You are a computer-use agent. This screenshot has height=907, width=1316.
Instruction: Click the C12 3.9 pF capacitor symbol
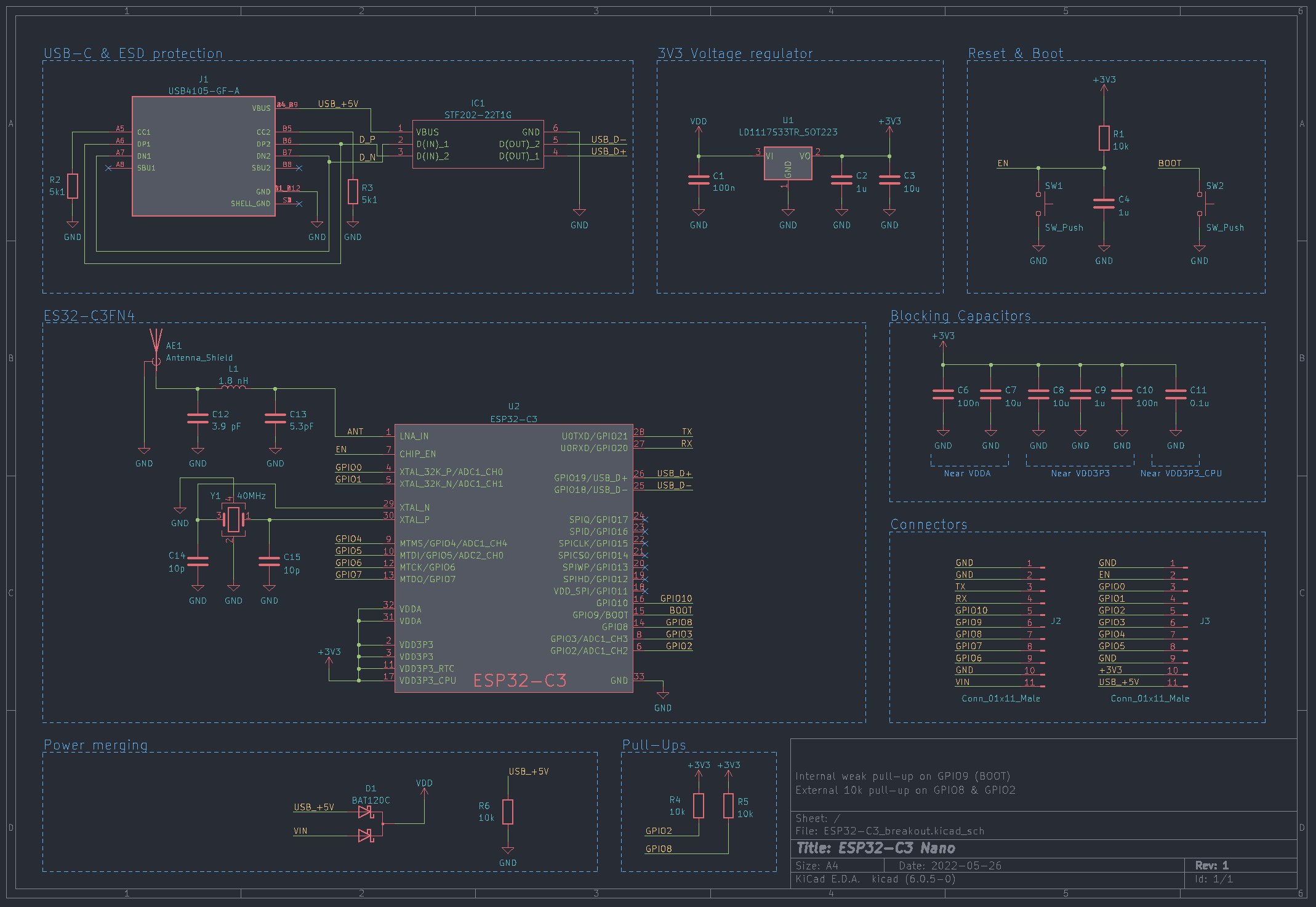(198, 418)
